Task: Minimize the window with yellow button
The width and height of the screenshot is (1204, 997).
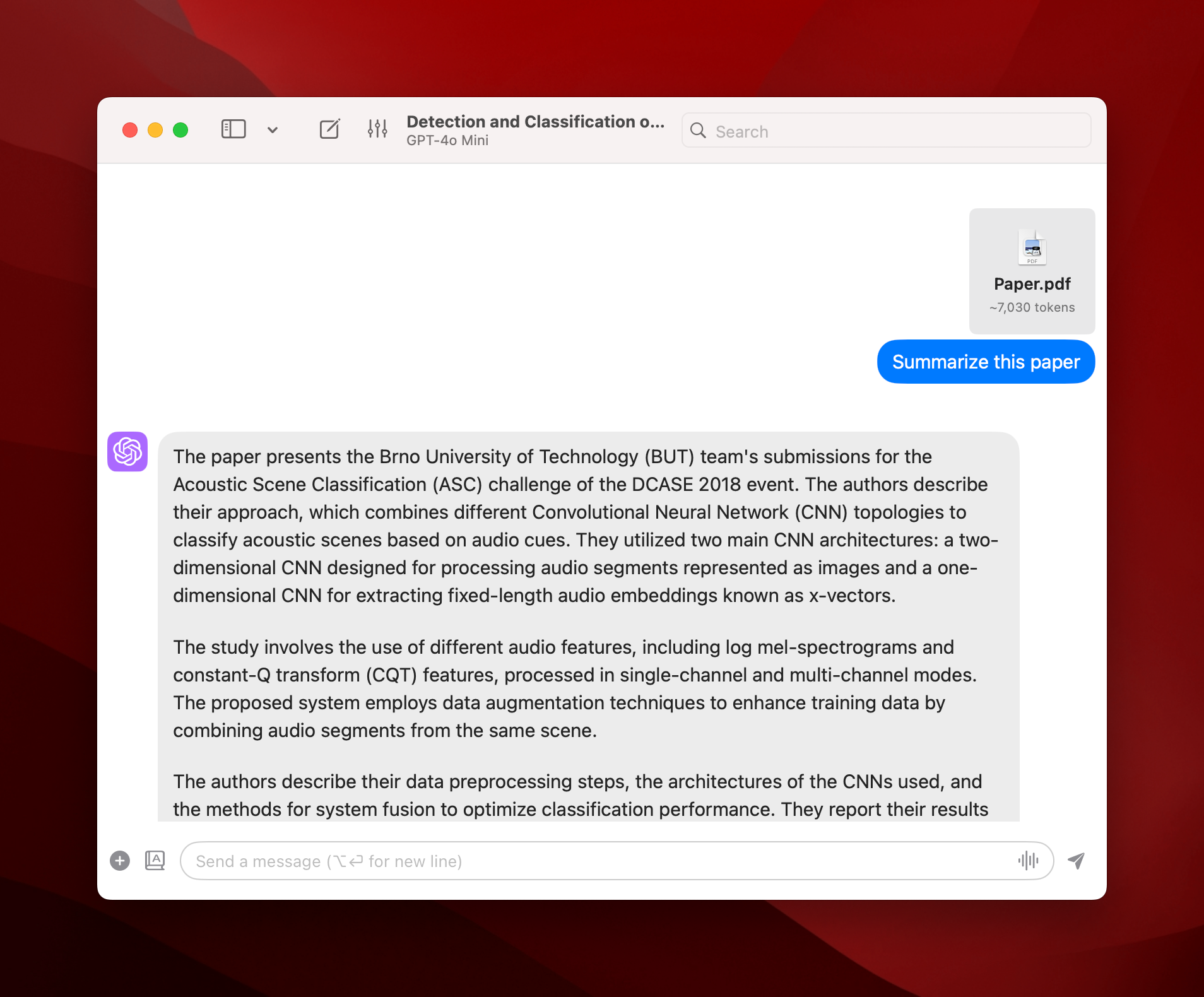Action: [155, 130]
